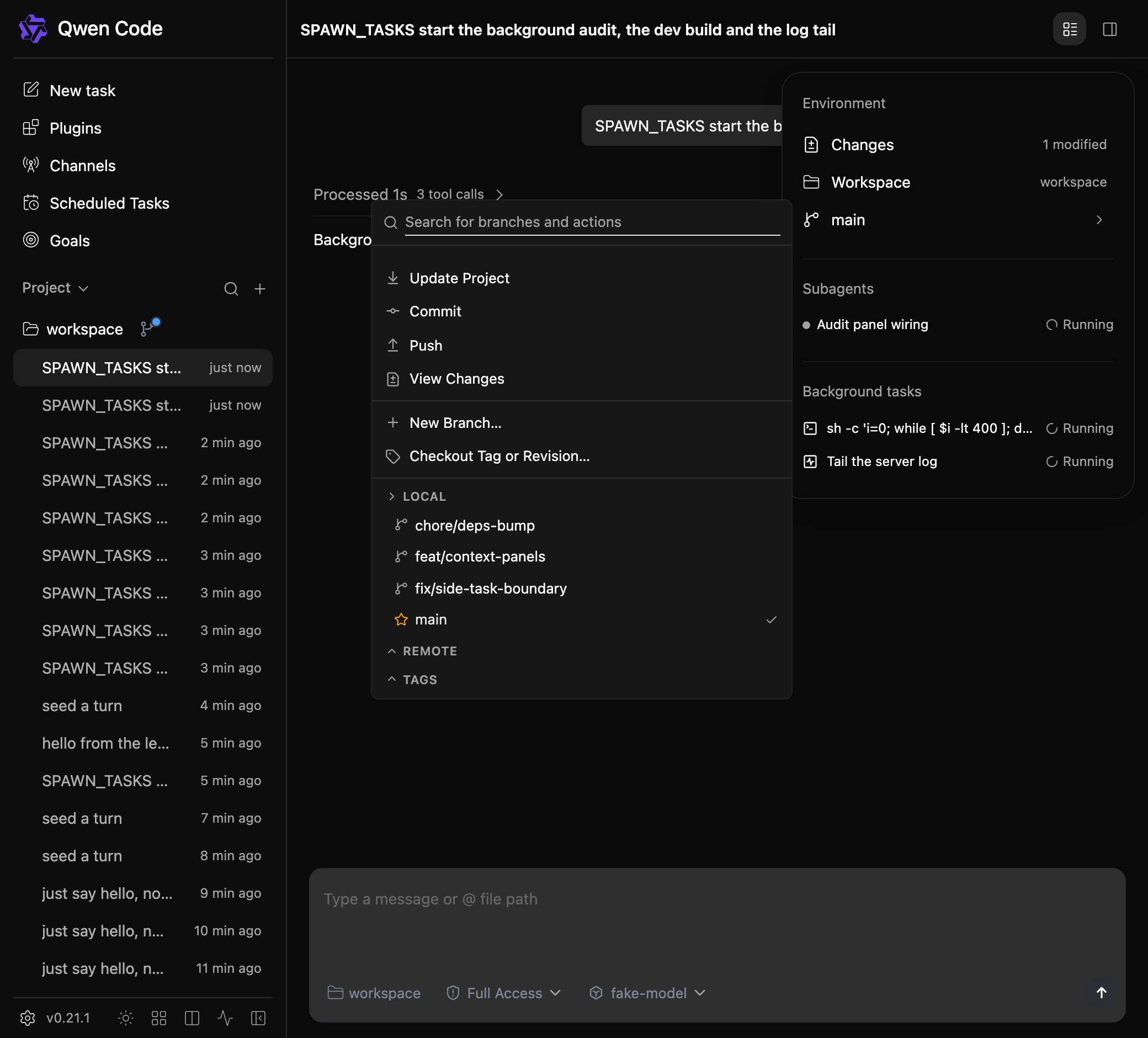Screen dimensions: 1148x1038
Task: Click the Qwen Code logo icon
Action: pos(33,29)
